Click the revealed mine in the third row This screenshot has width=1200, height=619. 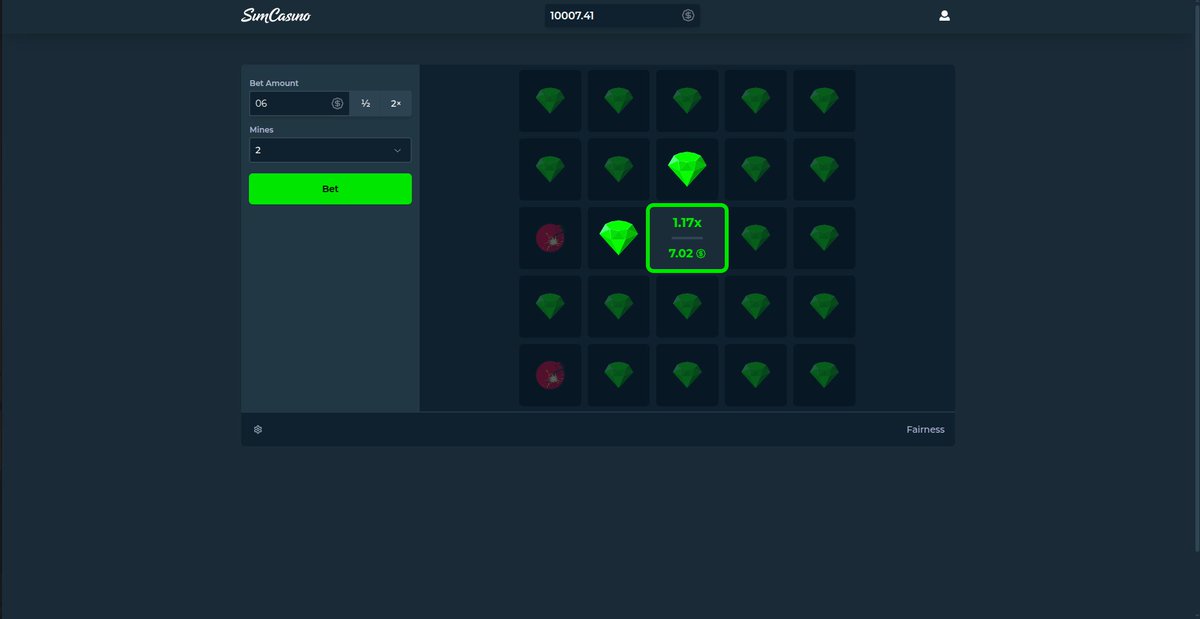click(550, 238)
